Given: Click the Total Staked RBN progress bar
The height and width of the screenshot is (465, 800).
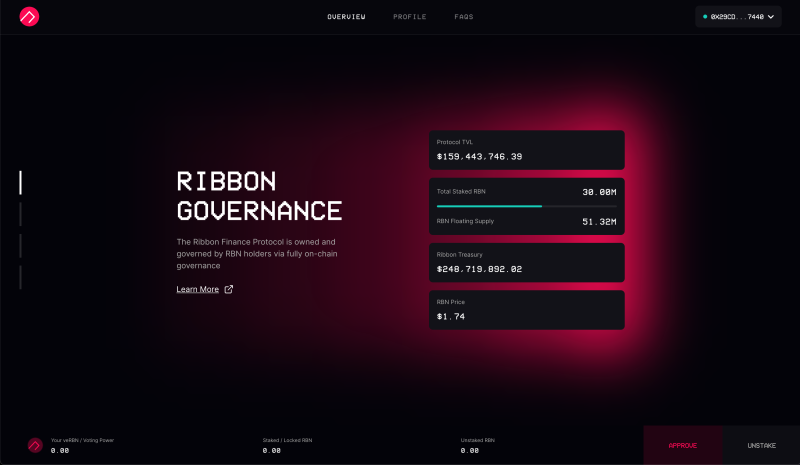Looking at the screenshot, I should pos(527,206).
